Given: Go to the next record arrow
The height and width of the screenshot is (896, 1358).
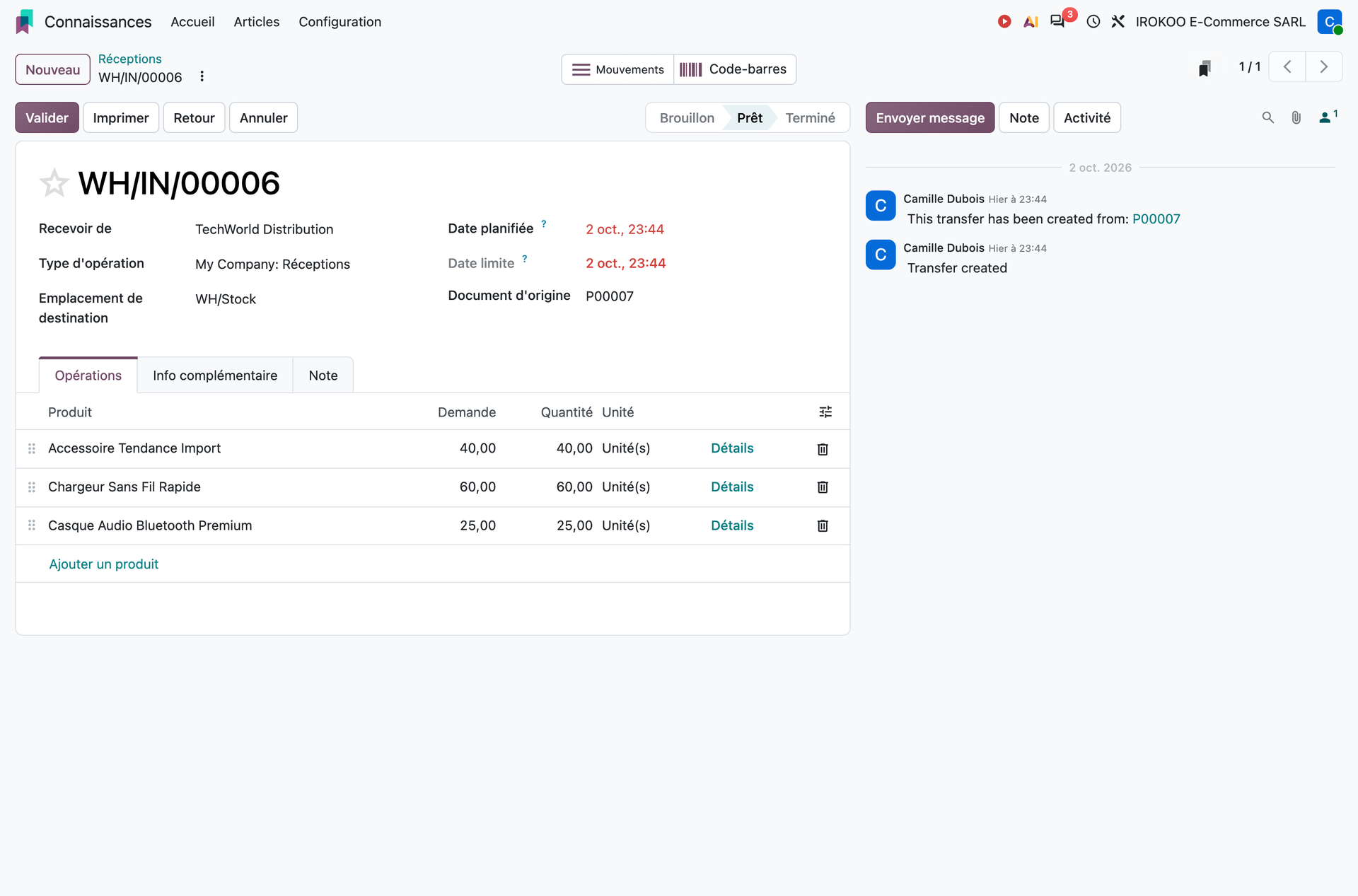Looking at the screenshot, I should [1324, 67].
